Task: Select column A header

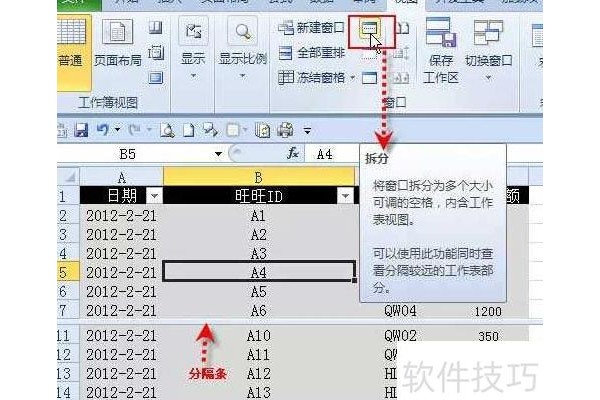Action: (x=122, y=178)
